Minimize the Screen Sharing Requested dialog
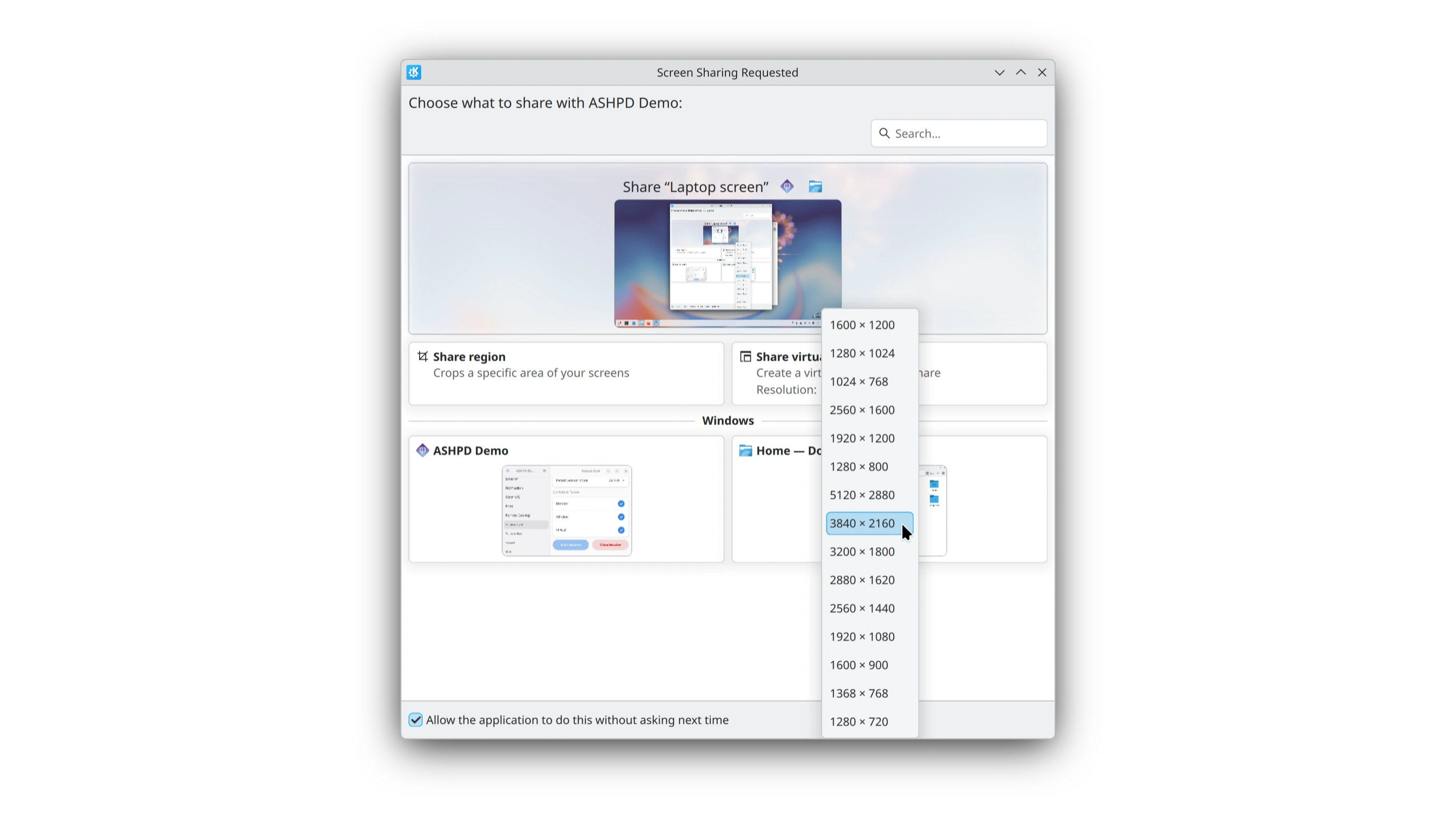Screen dimensions: 1456x819 pyautogui.click(x=999, y=72)
